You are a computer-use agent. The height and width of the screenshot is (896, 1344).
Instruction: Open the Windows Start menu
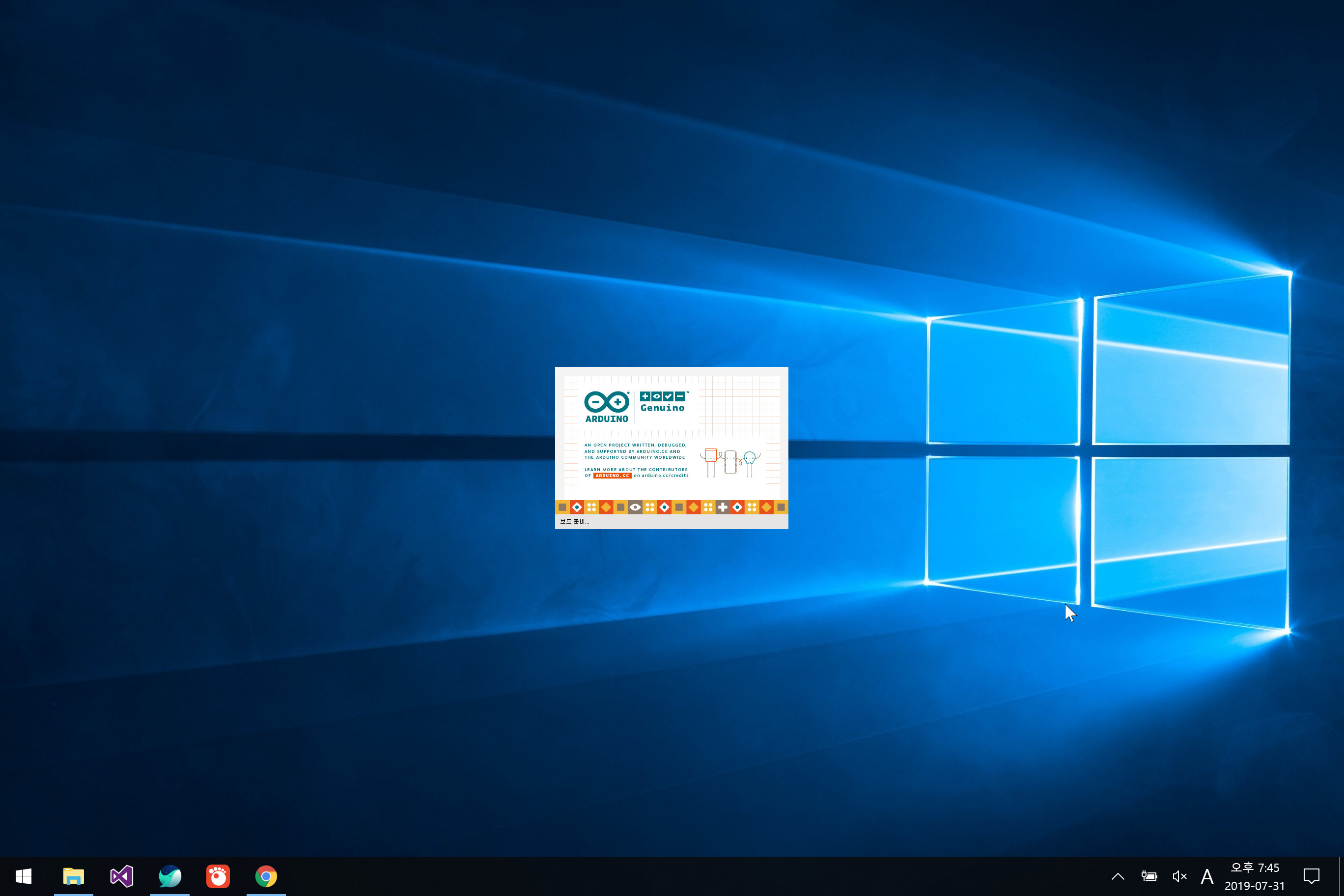(24, 876)
